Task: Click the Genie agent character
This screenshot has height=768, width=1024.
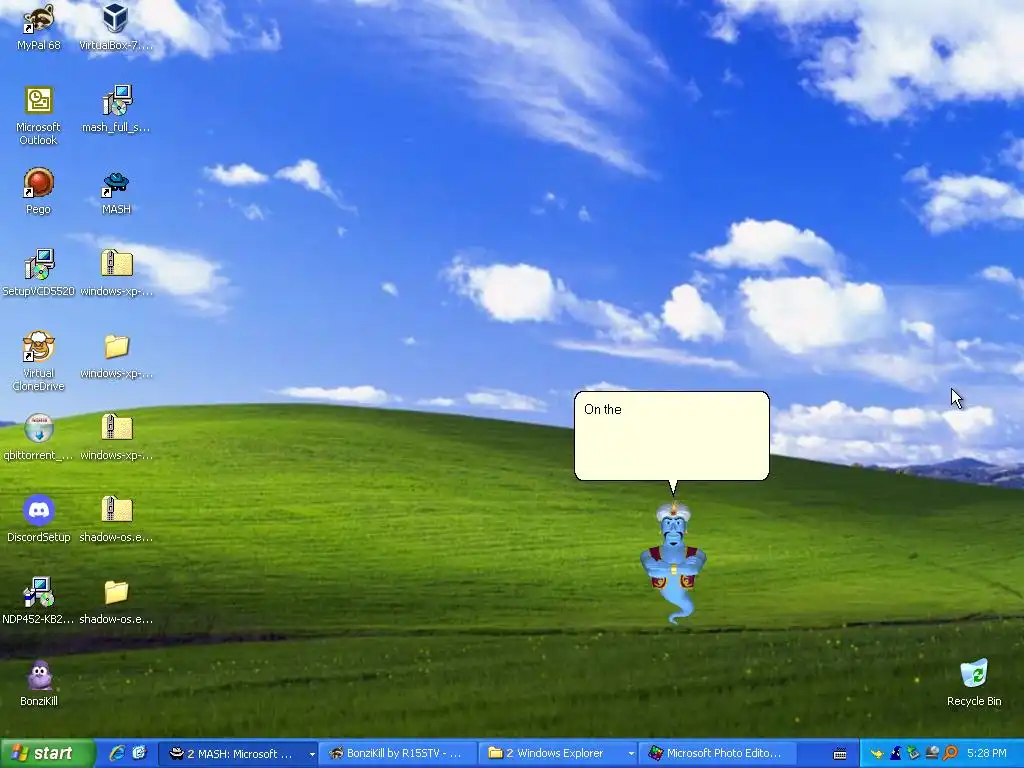Action: (x=673, y=562)
